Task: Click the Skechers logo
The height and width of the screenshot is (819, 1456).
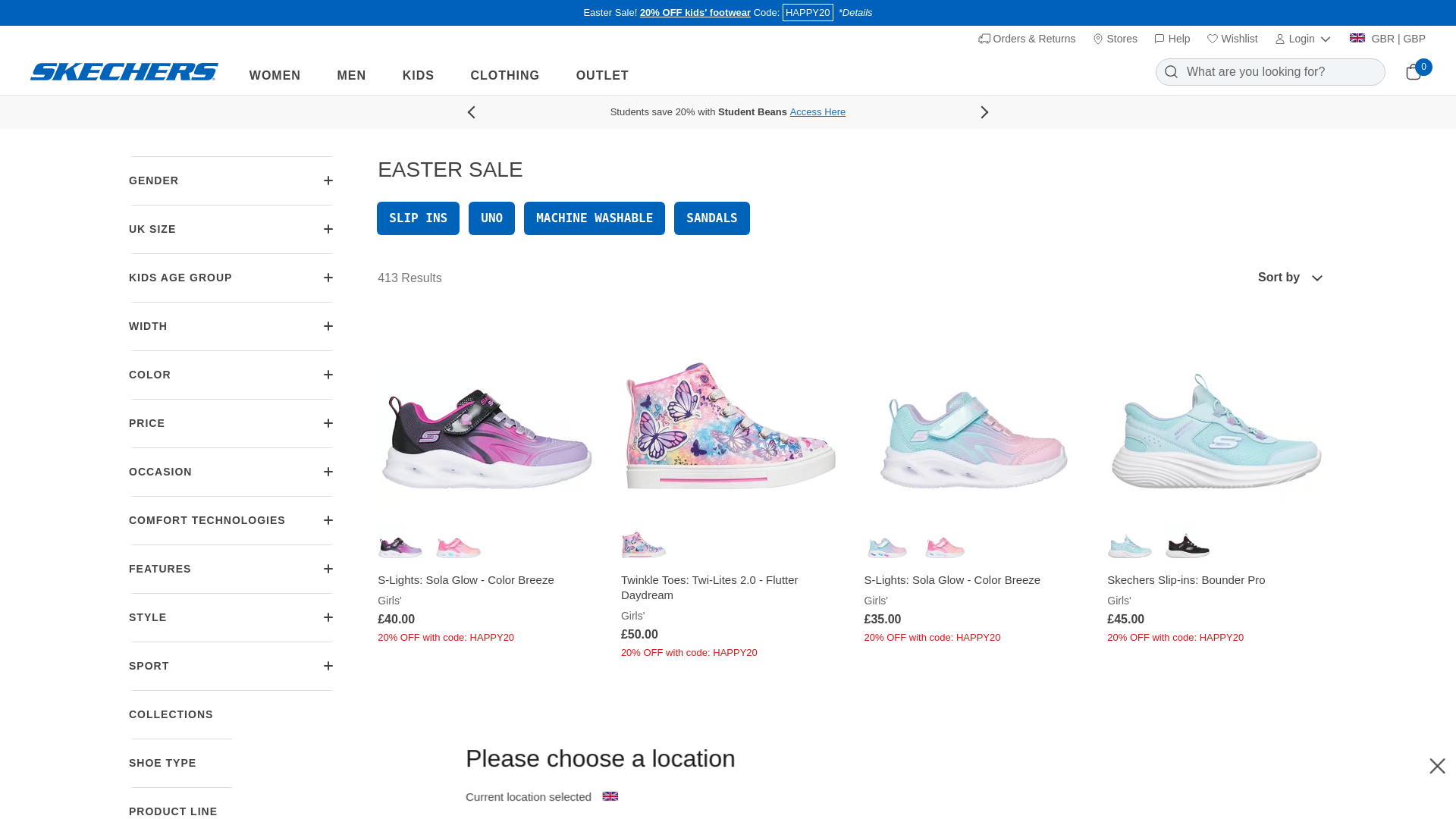Action: point(124,71)
